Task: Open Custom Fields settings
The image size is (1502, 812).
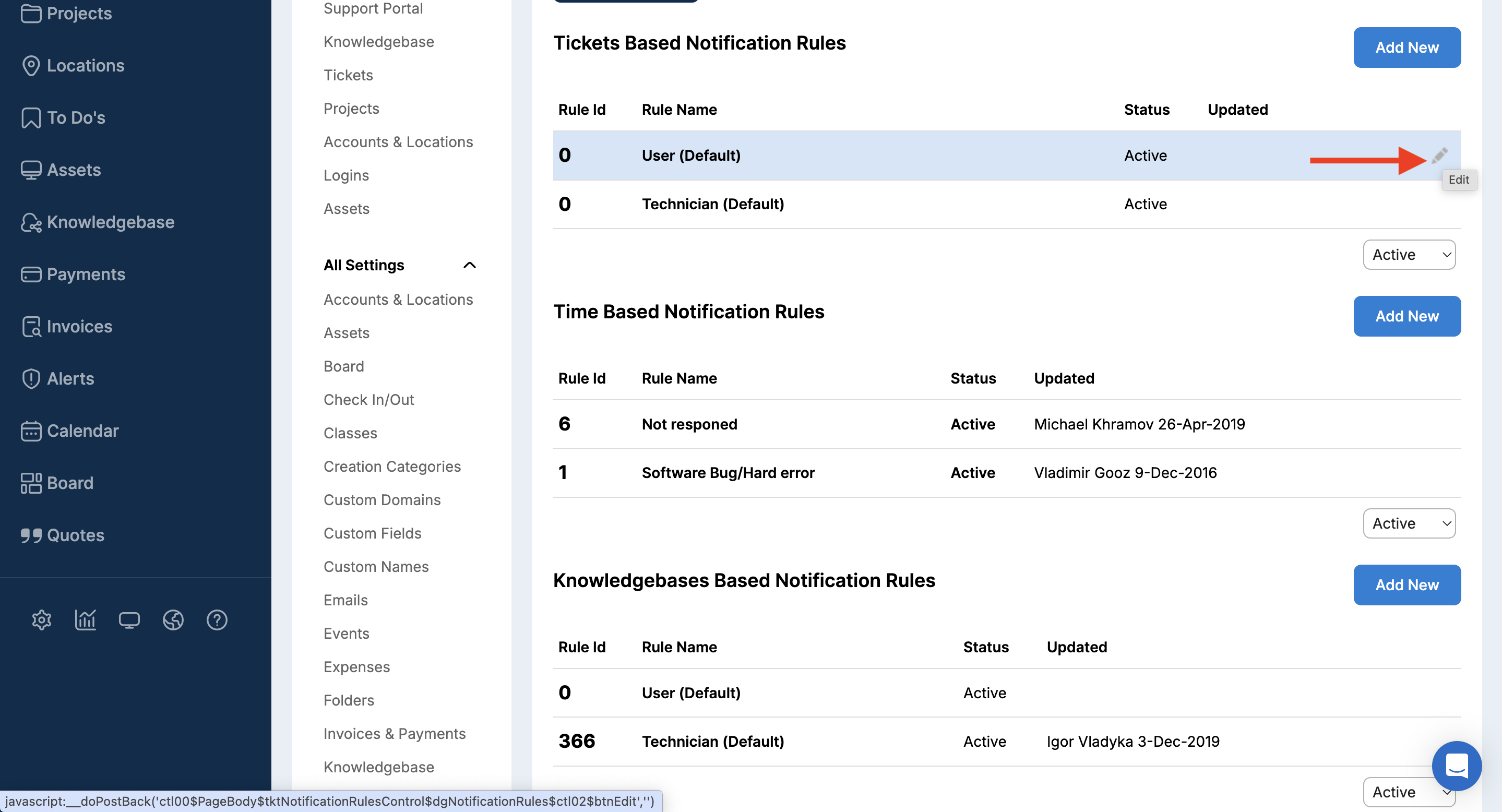Action: [x=372, y=533]
